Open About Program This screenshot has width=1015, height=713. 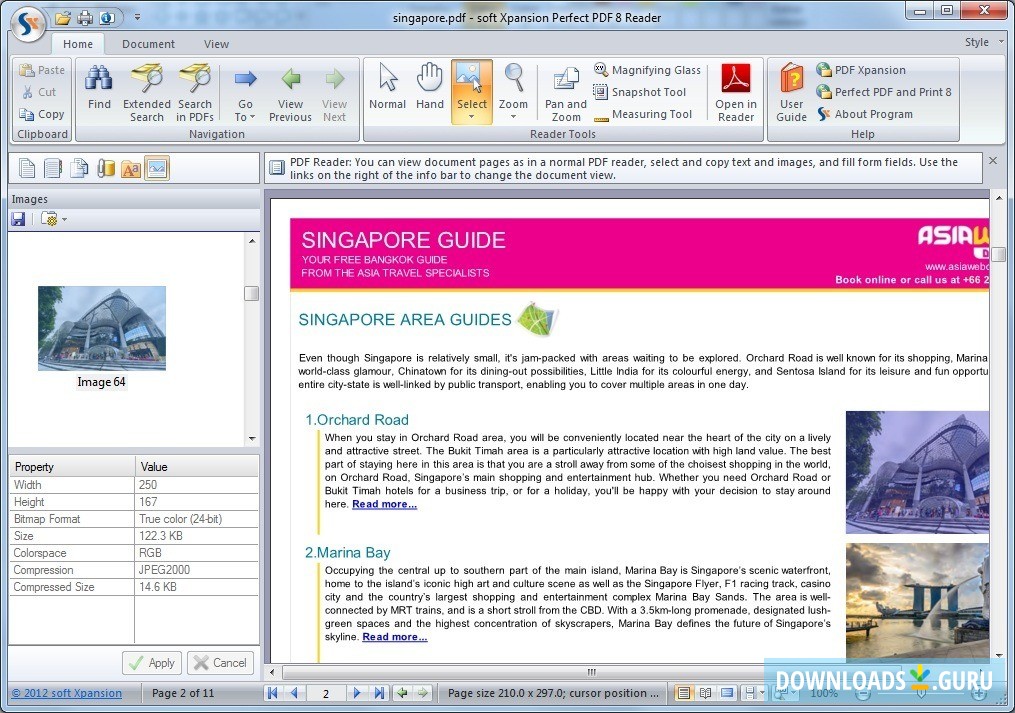[865, 114]
